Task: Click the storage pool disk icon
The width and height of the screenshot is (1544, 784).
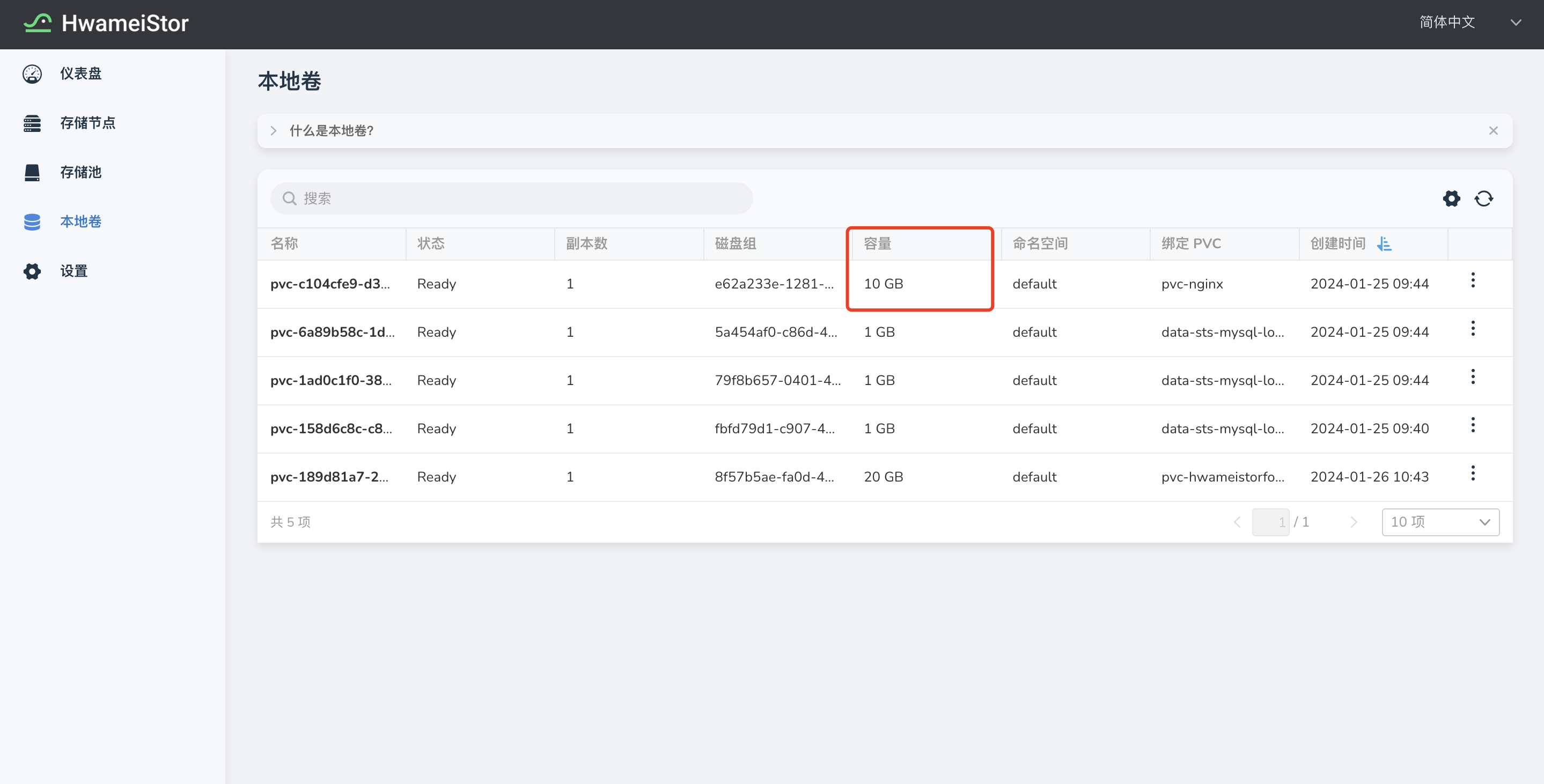Action: pos(32,173)
